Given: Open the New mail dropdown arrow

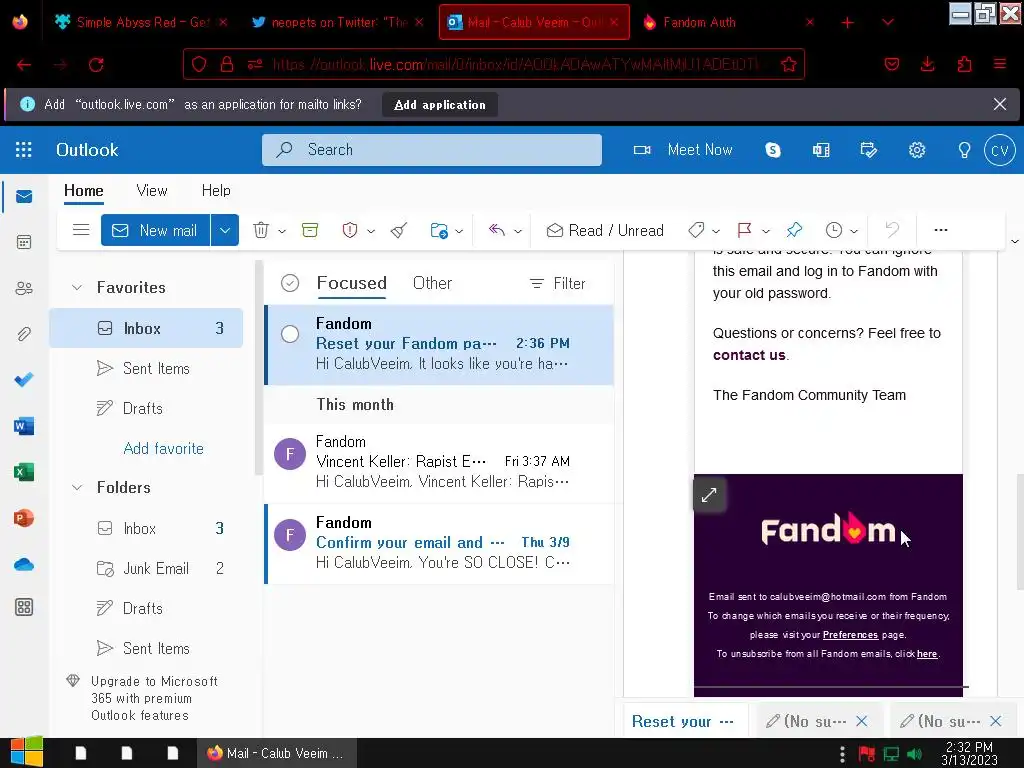Looking at the screenshot, I should (225, 230).
